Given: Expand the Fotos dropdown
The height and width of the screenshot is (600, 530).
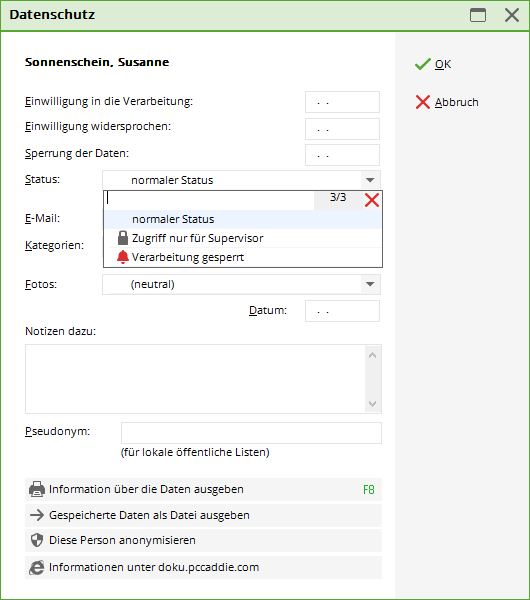Looking at the screenshot, I should 370,284.
